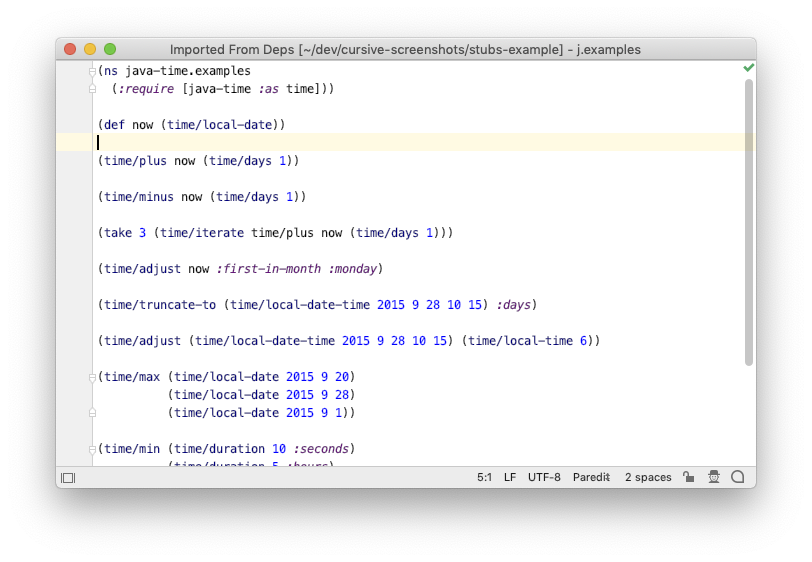Image resolution: width=812 pixels, height=562 pixels.
Task: Toggle tool window buttons in status bar
Action: click(68, 478)
